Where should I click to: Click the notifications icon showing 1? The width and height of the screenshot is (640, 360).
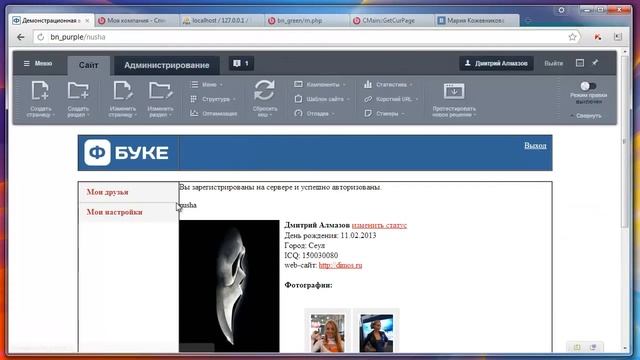tap(241, 63)
